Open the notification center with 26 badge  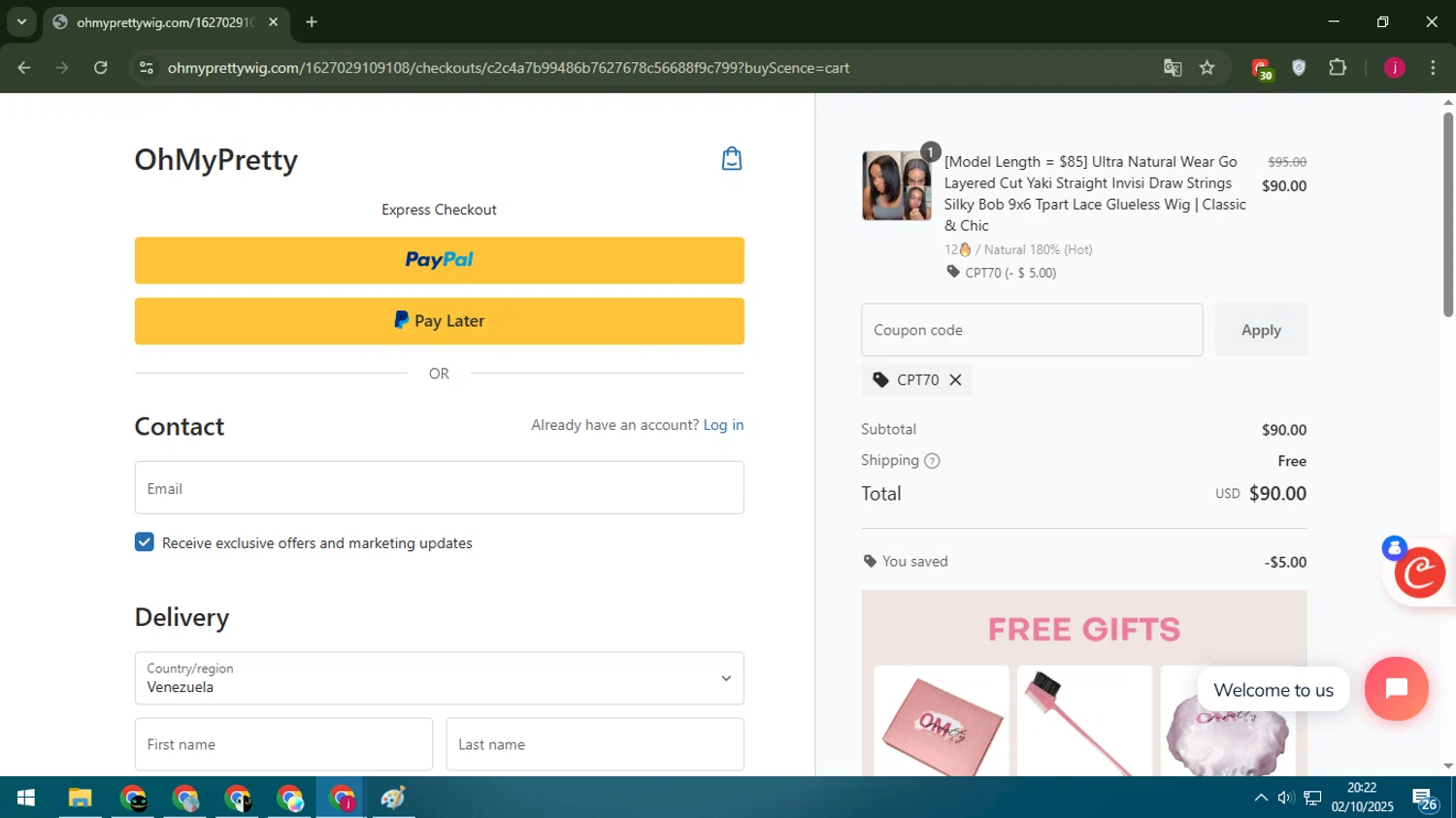point(1425,800)
